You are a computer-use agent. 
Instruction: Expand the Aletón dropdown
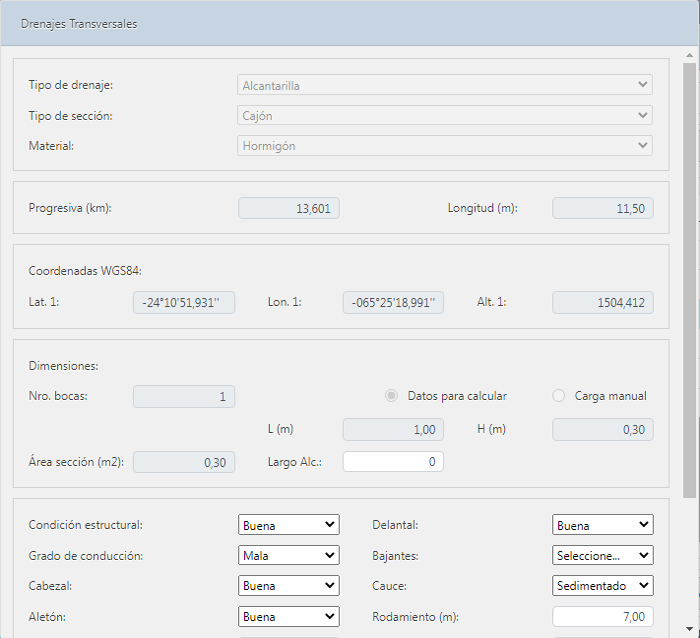pos(289,617)
